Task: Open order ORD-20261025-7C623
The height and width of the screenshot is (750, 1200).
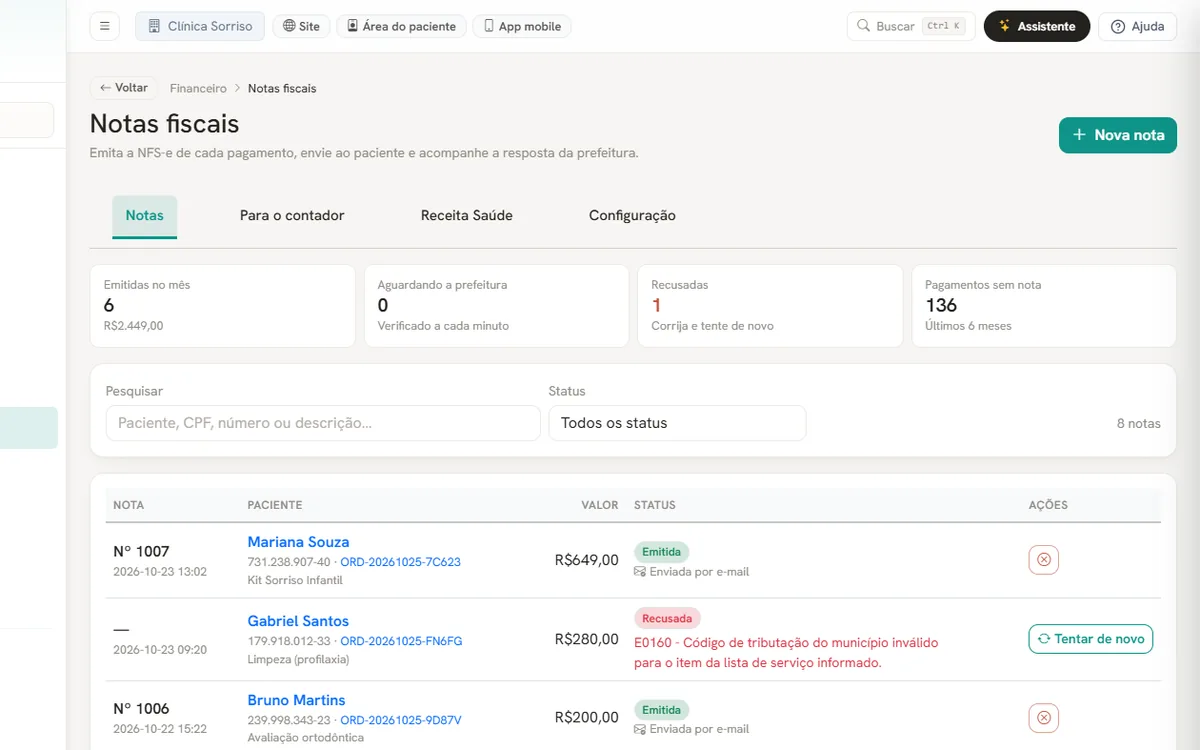Action: pos(401,562)
